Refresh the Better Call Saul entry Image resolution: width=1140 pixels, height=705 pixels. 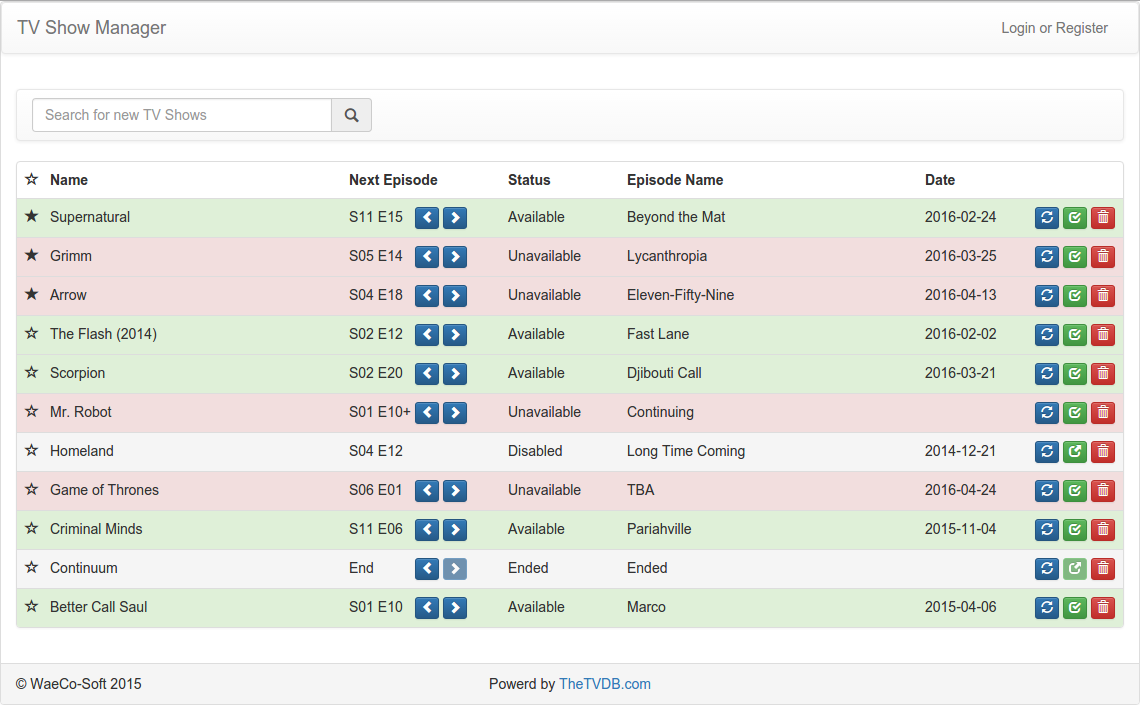point(1047,608)
